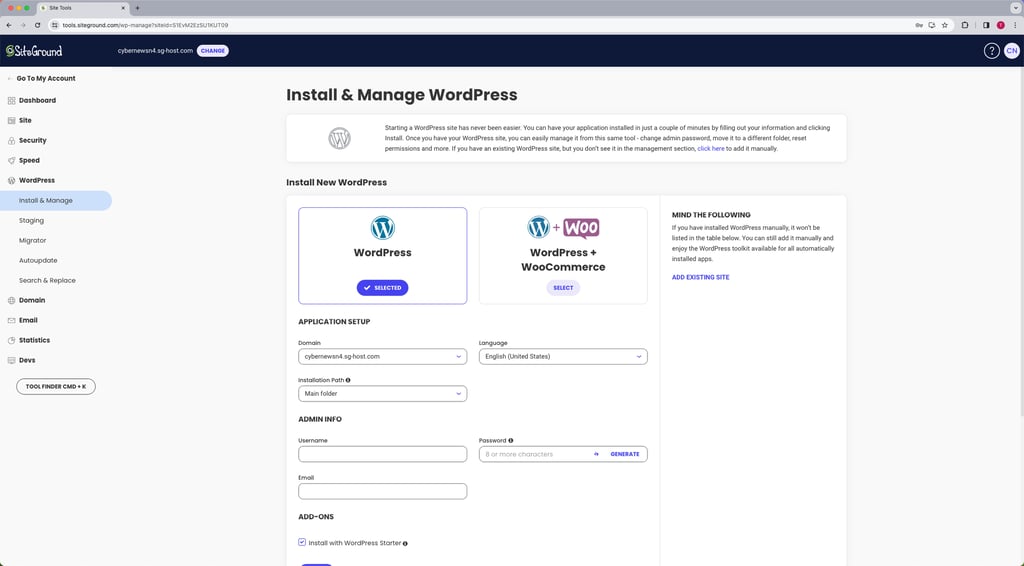
Task: Click the SELECTED button on WordPress card
Action: click(382, 288)
